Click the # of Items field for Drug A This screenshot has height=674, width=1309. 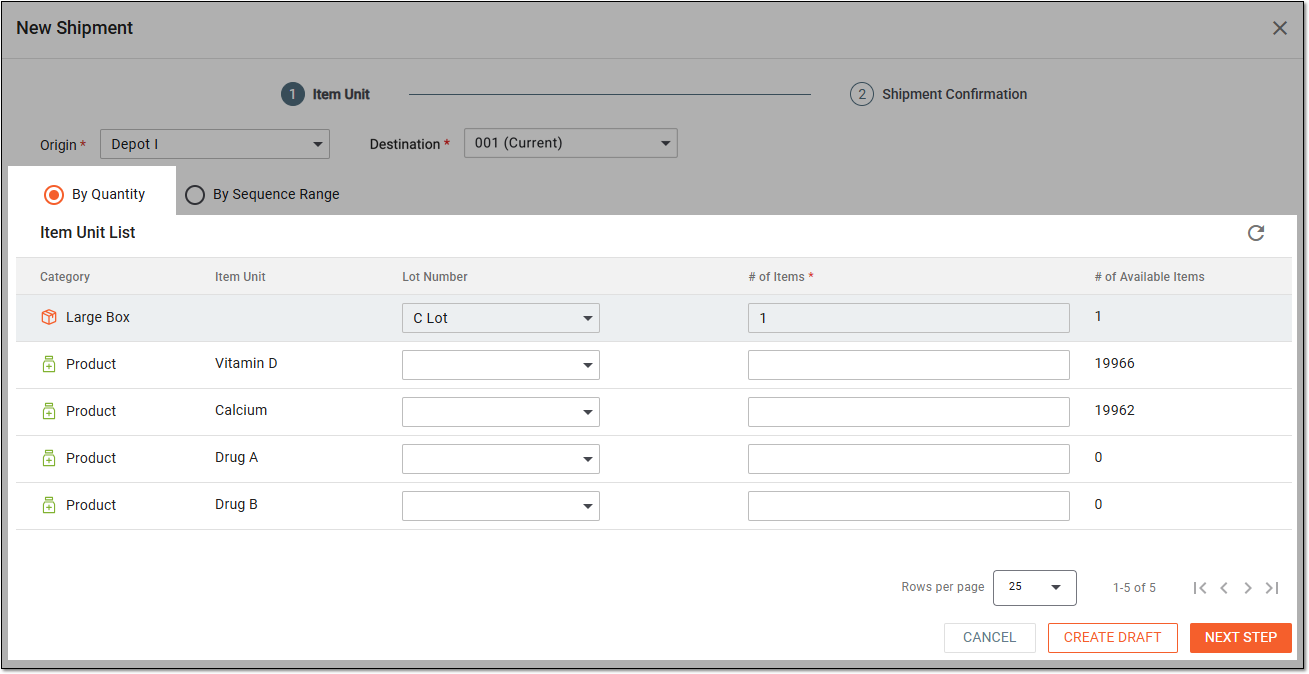(x=909, y=459)
